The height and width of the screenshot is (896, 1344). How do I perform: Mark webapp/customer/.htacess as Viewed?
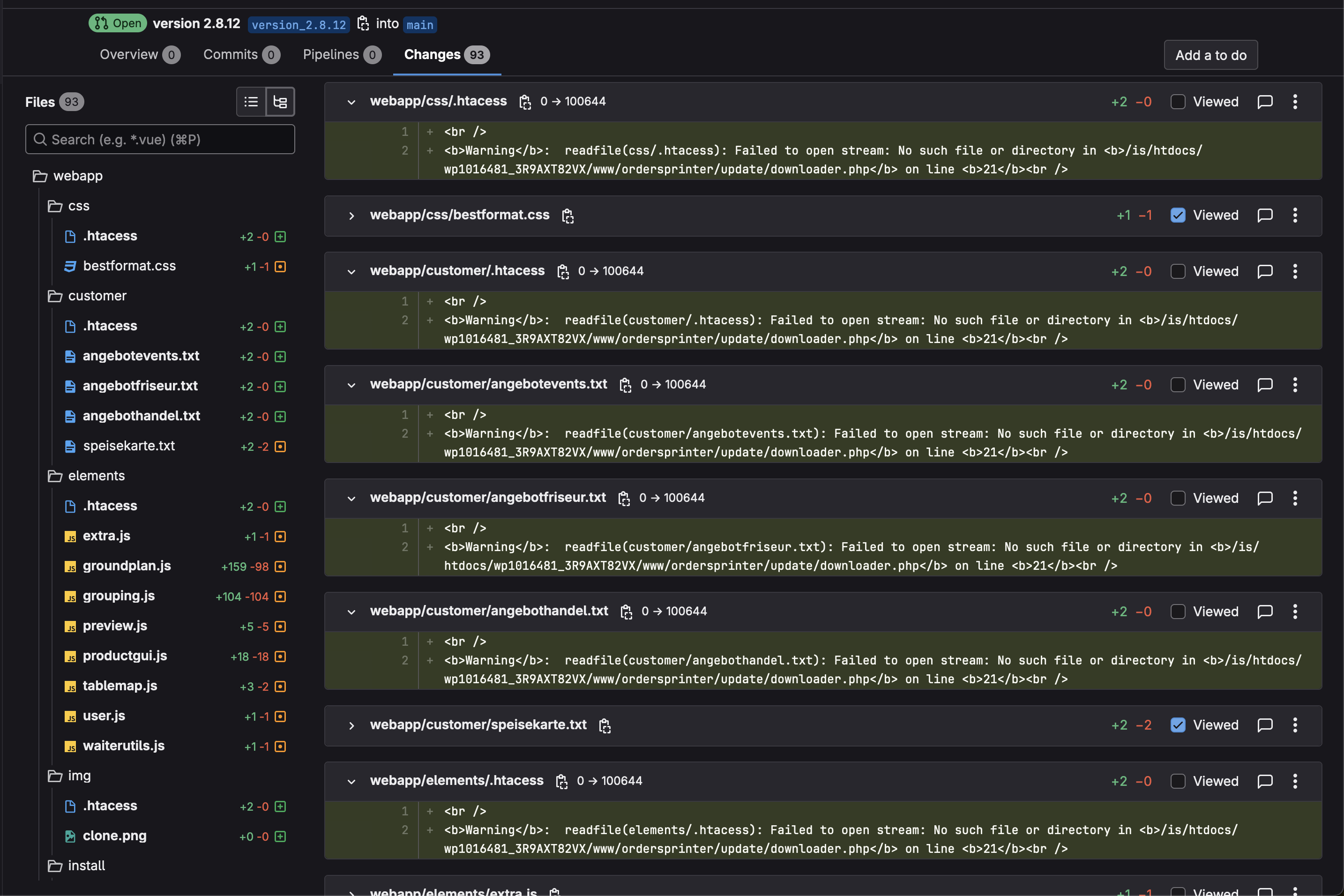click(1178, 271)
